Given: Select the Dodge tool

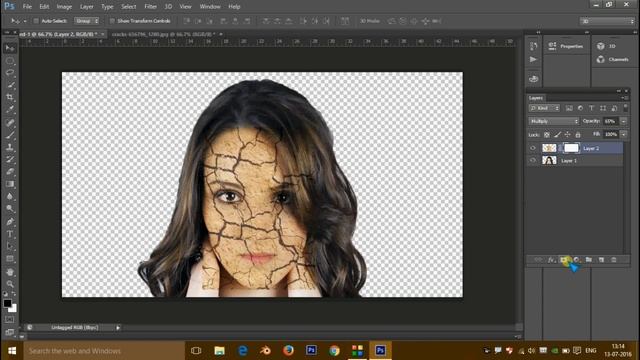Looking at the screenshot, I should tap(10, 209).
